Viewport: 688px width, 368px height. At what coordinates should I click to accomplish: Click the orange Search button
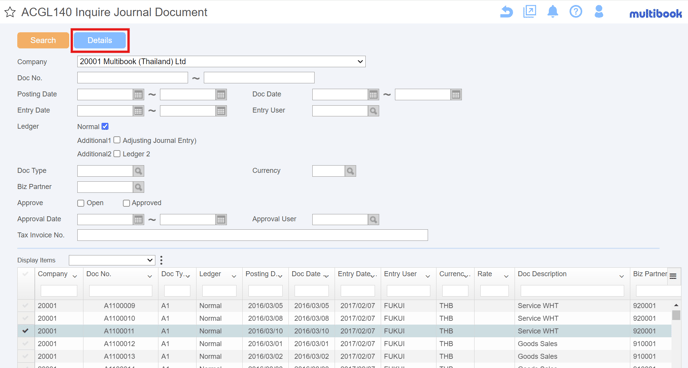pos(43,40)
